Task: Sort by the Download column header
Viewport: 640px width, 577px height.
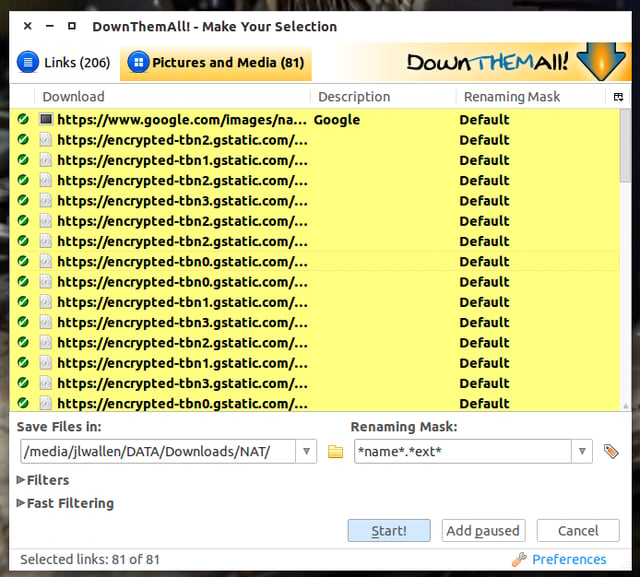Action: [172, 97]
